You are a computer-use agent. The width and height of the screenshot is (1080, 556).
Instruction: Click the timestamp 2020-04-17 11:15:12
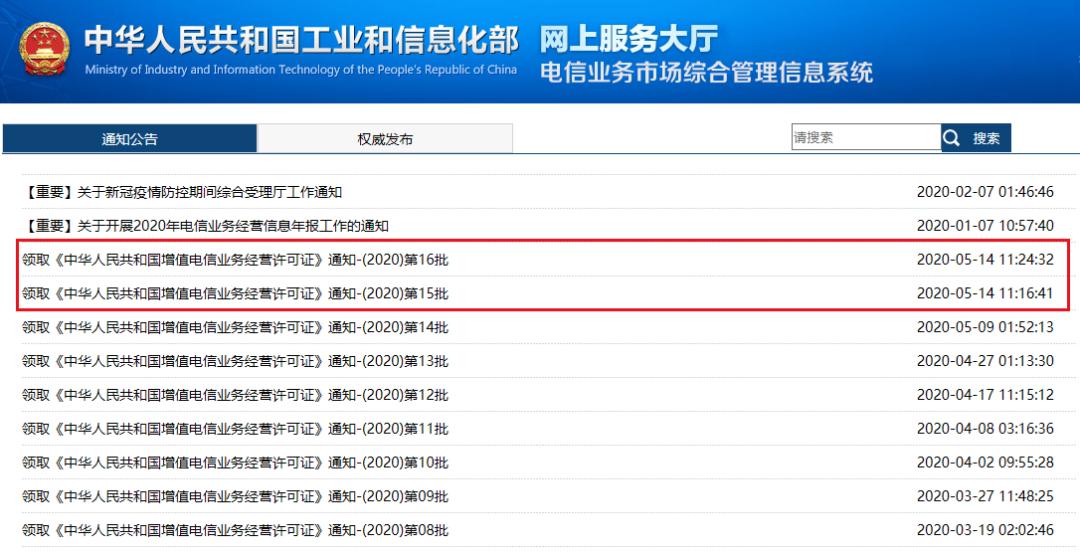point(985,394)
